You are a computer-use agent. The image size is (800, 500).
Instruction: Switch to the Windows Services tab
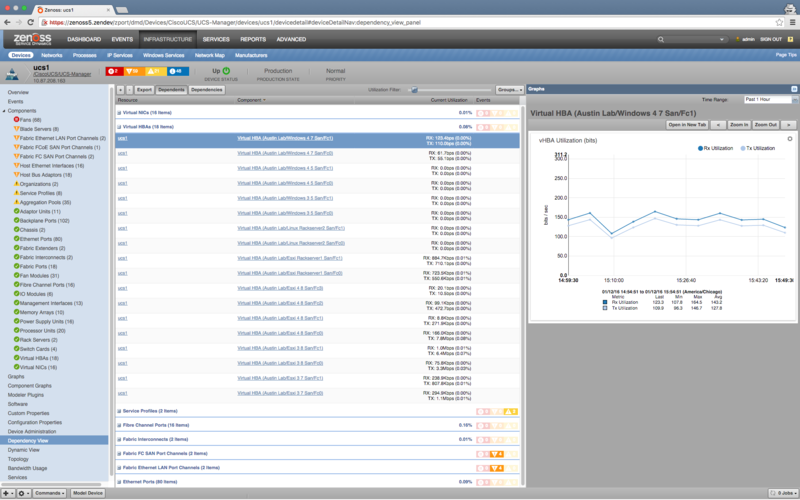(x=163, y=55)
